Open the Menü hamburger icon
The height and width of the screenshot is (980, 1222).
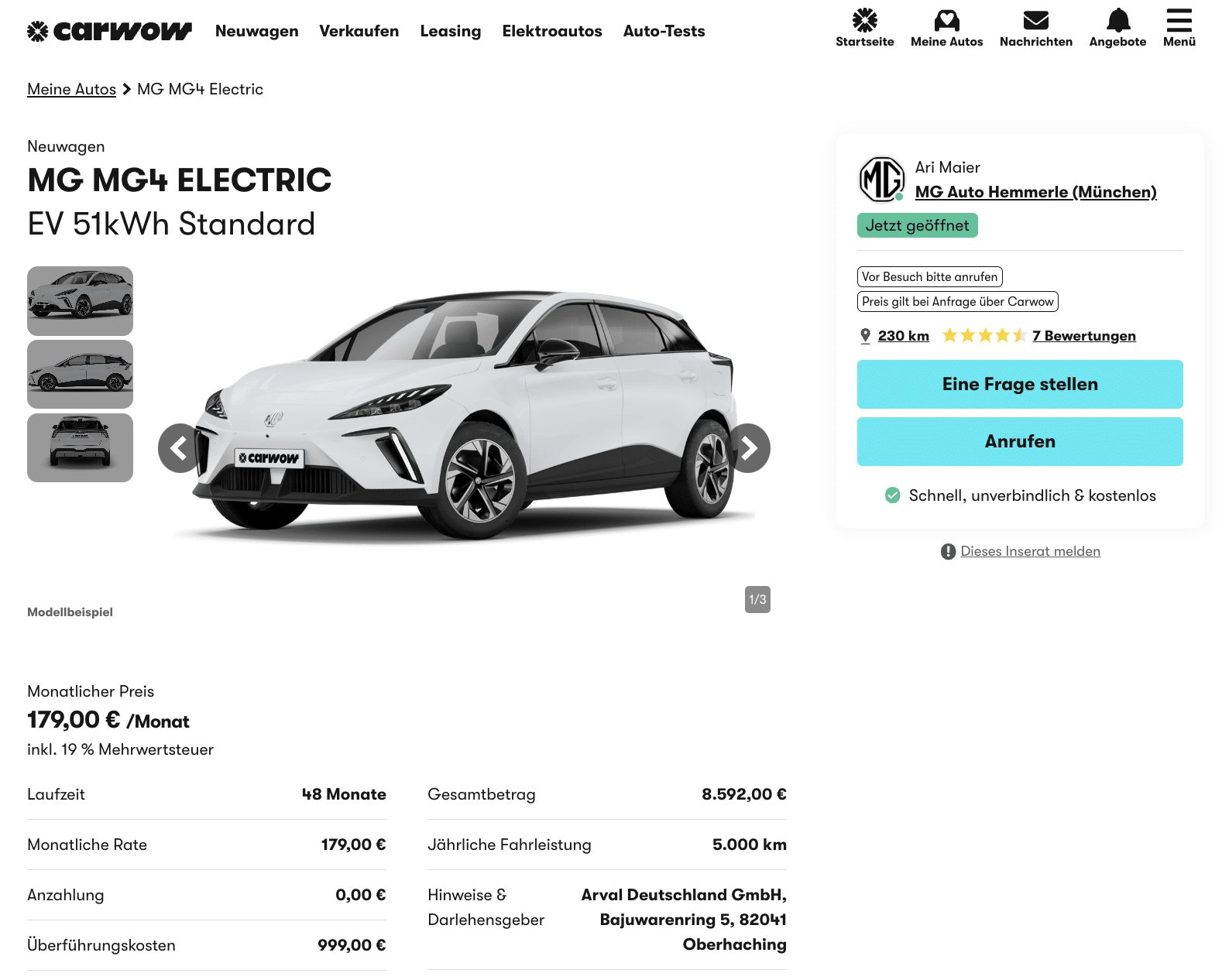click(1179, 20)
